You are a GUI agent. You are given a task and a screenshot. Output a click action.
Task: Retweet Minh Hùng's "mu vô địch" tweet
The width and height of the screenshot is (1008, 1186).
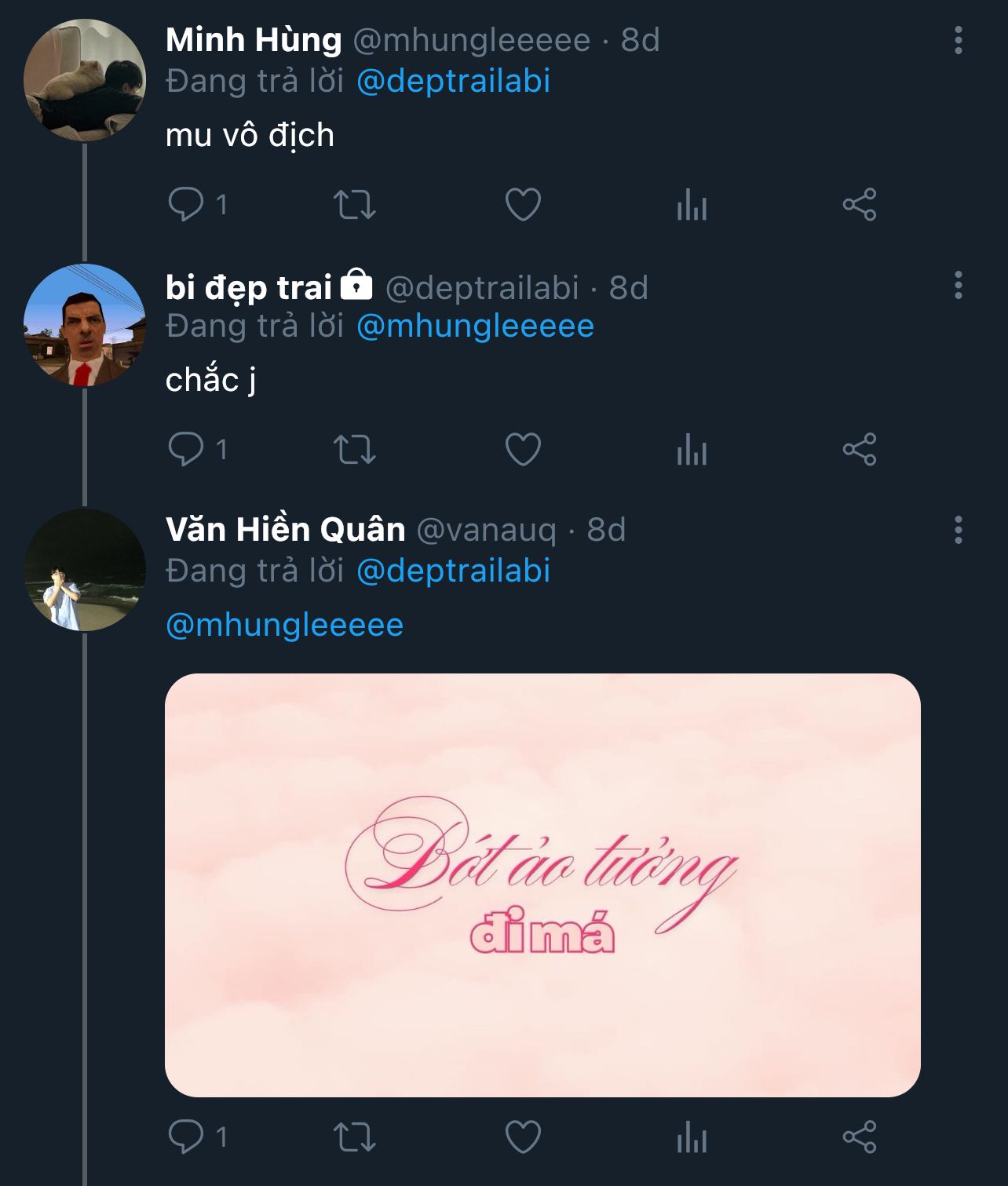pyautogui.click(x=355, y=205)
